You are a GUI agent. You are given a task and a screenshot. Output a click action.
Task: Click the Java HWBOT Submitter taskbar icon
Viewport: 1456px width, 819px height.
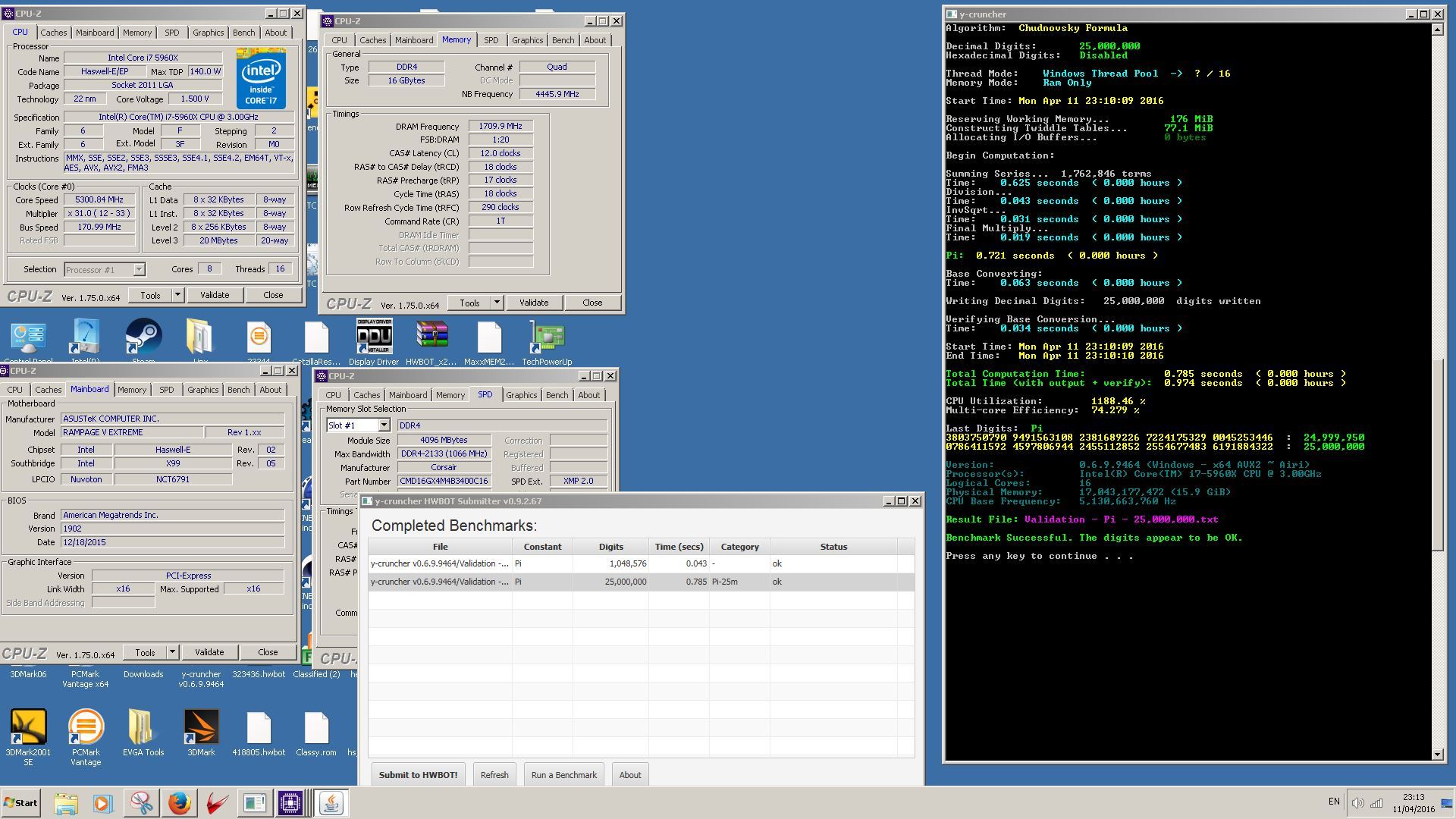pos(331,802)
